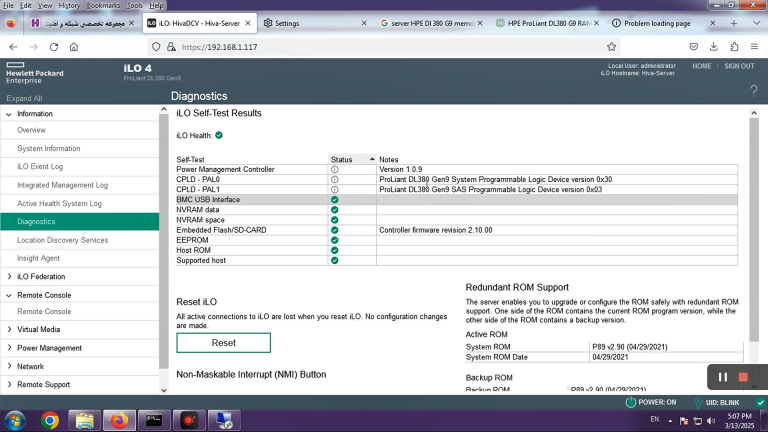Viewport: 768px width, 432px height.
Task: Open the Downloads panel
Action: (x=714, y=47)
